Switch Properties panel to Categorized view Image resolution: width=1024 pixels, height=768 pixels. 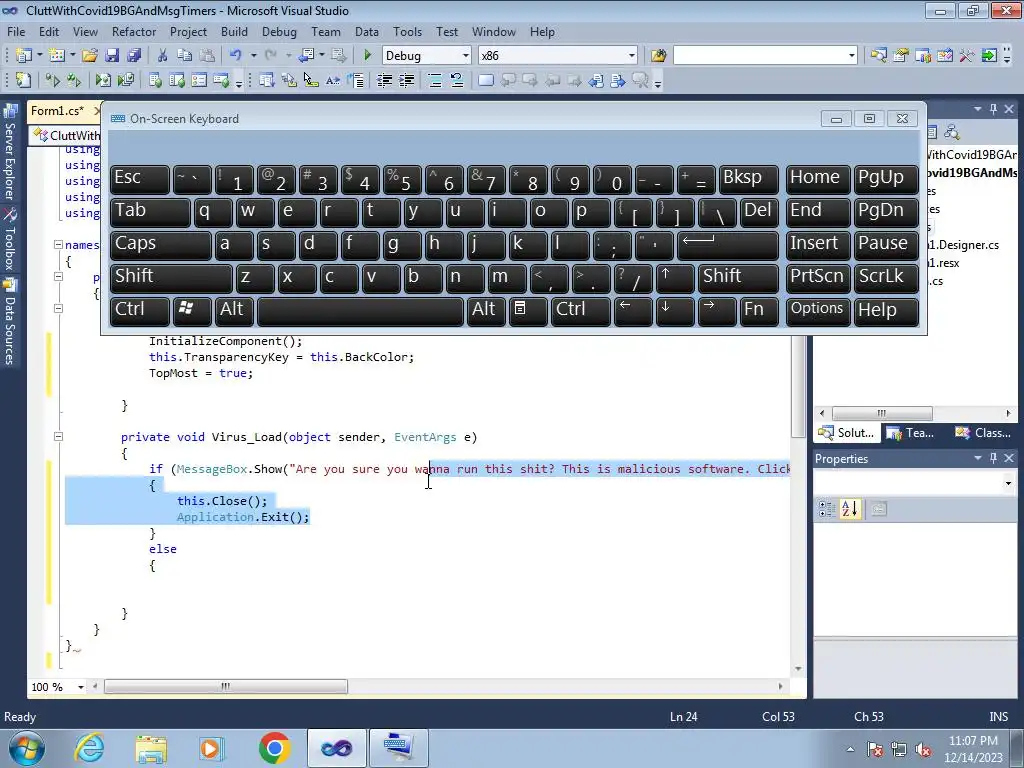coord(826,509)
